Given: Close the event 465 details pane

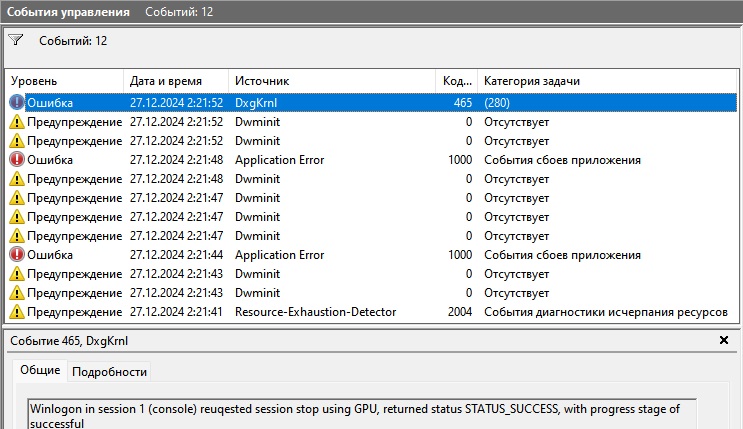Looking at the screenshot, I should pos(724,341).
